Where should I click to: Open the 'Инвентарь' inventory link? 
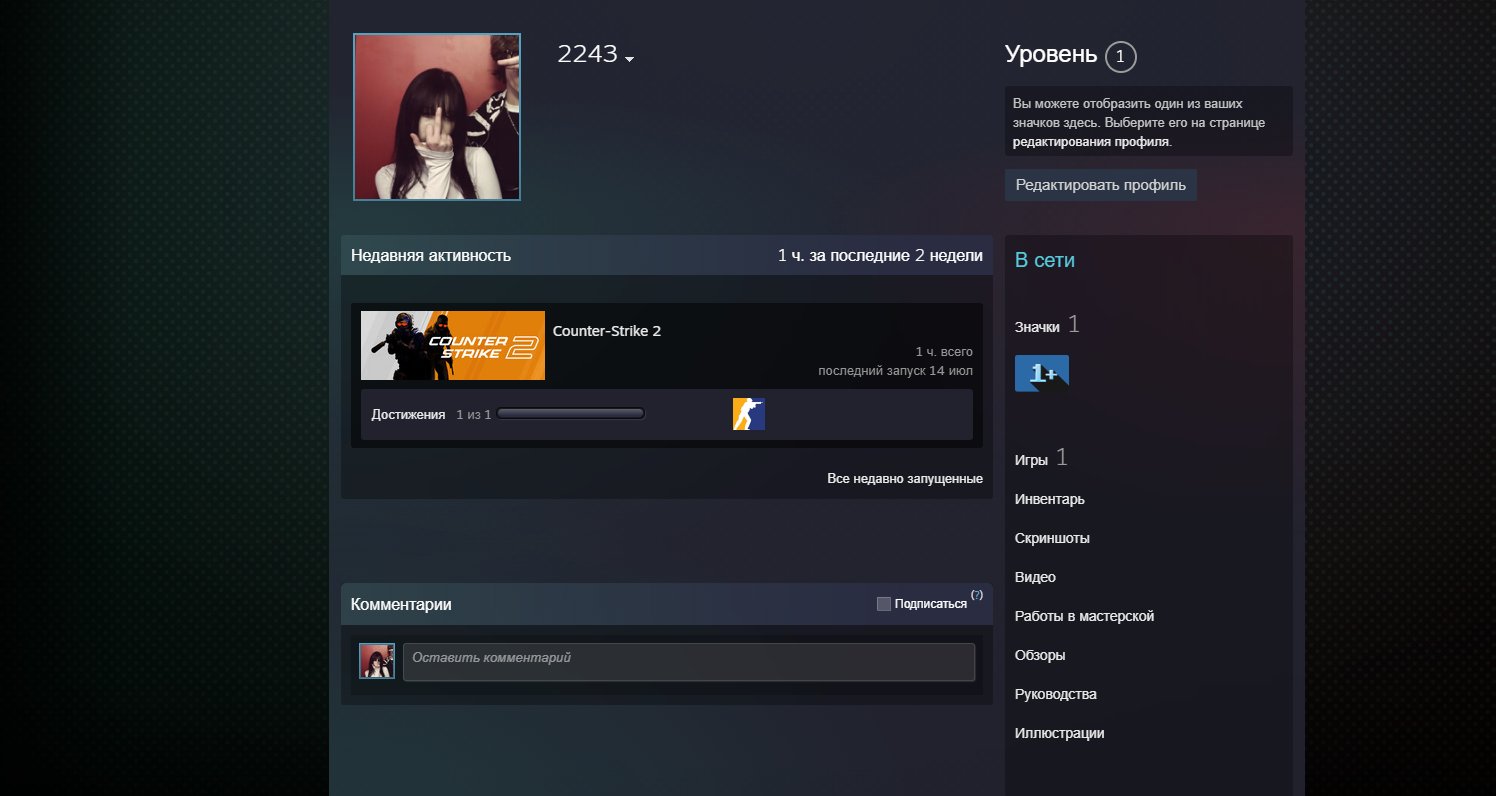click(1049, 499)
